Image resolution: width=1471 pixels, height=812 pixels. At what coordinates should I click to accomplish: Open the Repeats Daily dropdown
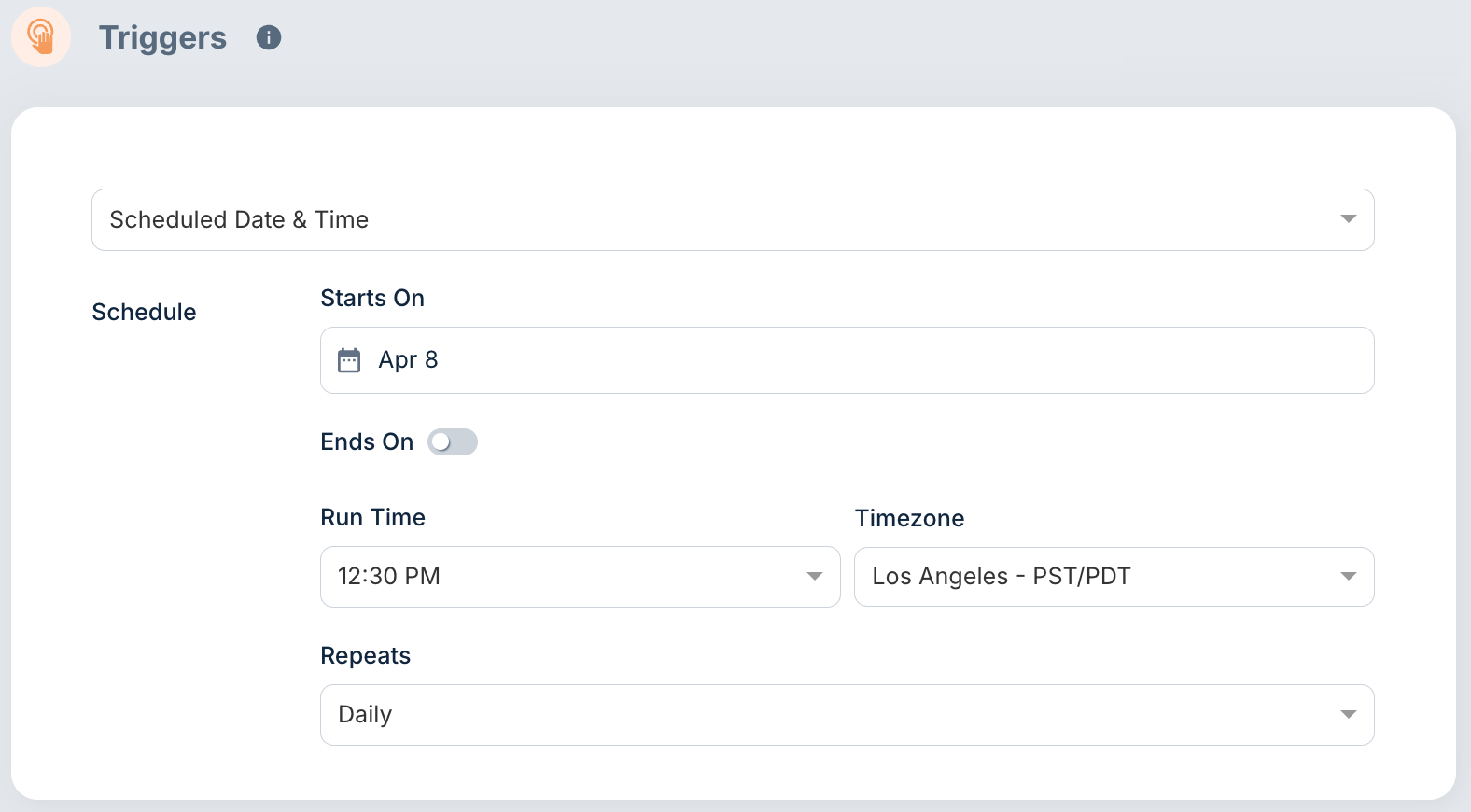(x=847, y=715)
